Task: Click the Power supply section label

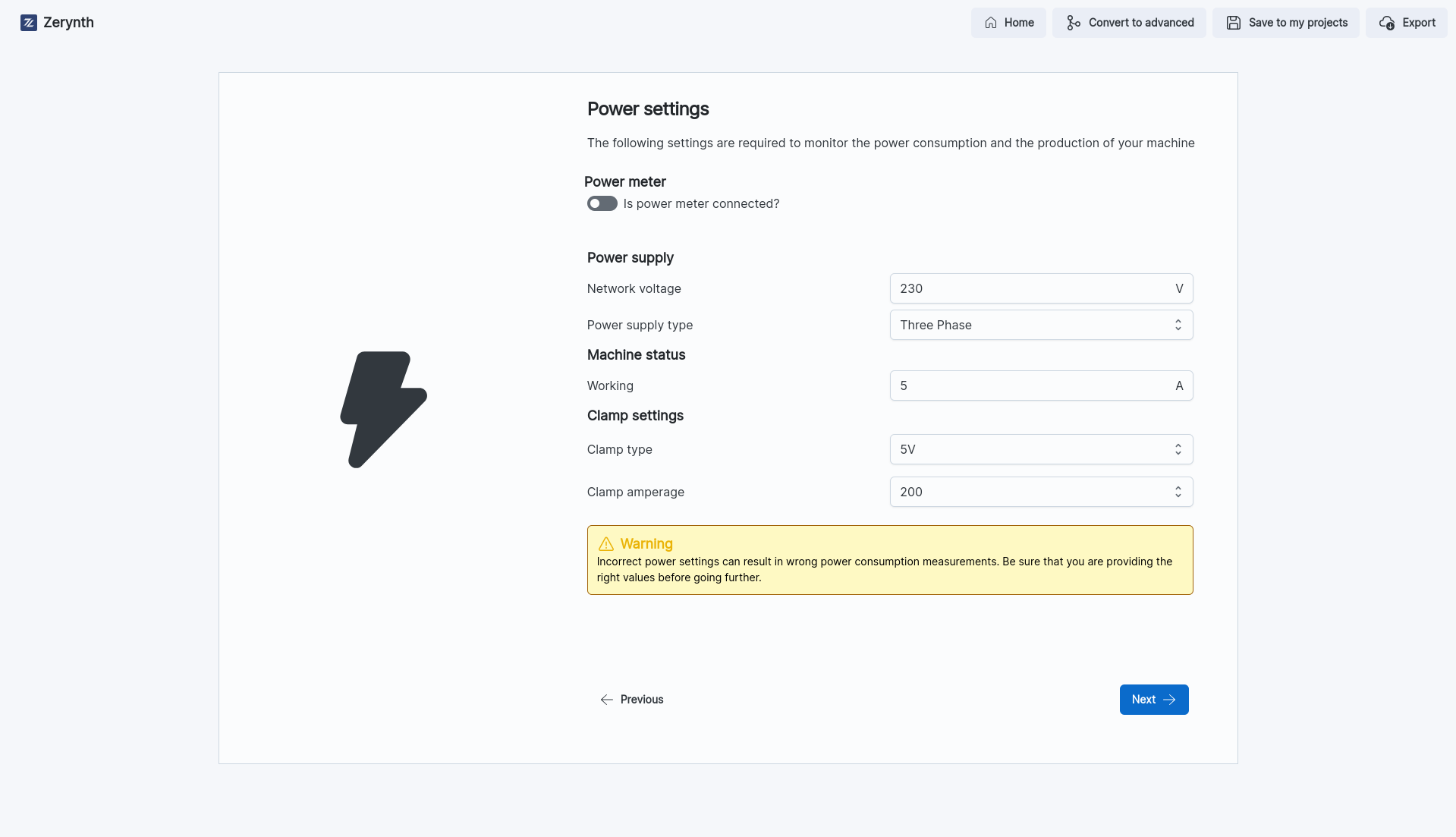Action: (x=631, y=258)
